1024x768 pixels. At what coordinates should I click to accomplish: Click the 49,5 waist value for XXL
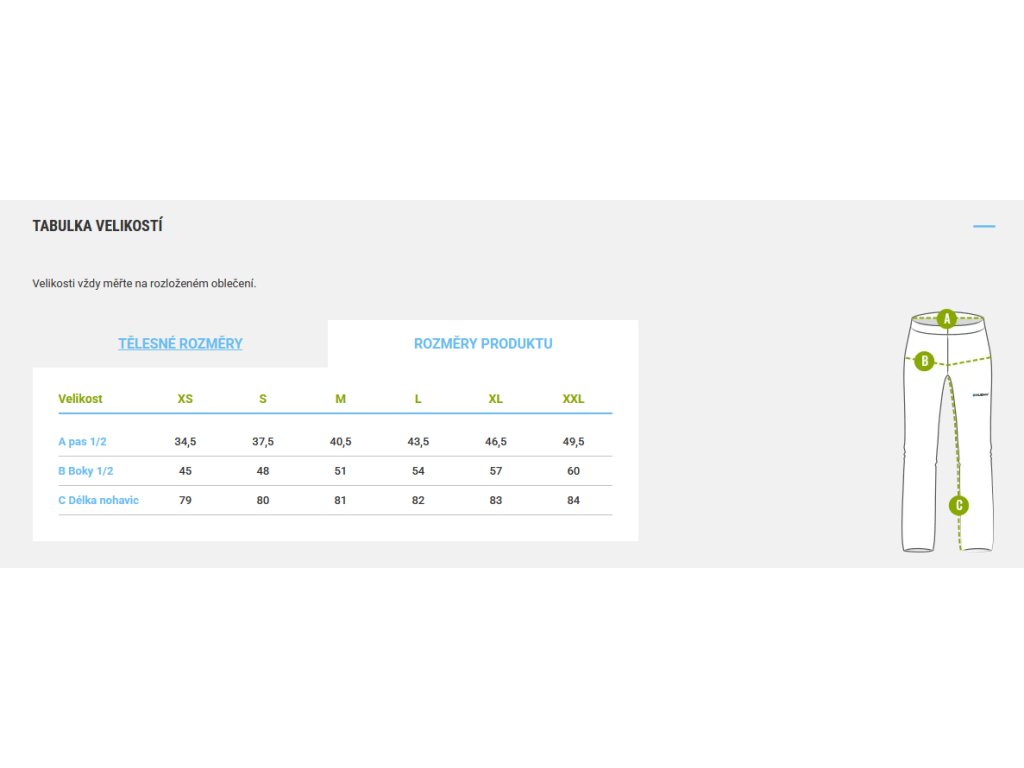point(573,441)
